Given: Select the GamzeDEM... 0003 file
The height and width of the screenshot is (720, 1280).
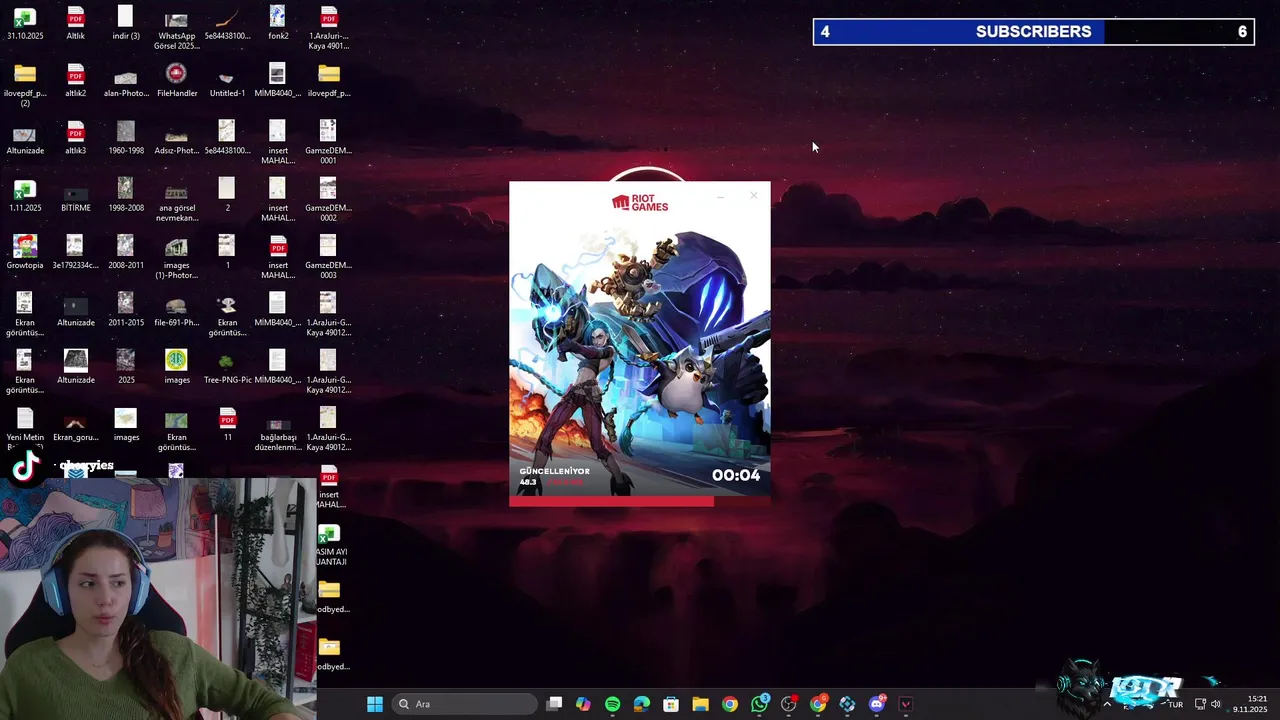Looking at the screenshot, I should [x=328, y=258].
